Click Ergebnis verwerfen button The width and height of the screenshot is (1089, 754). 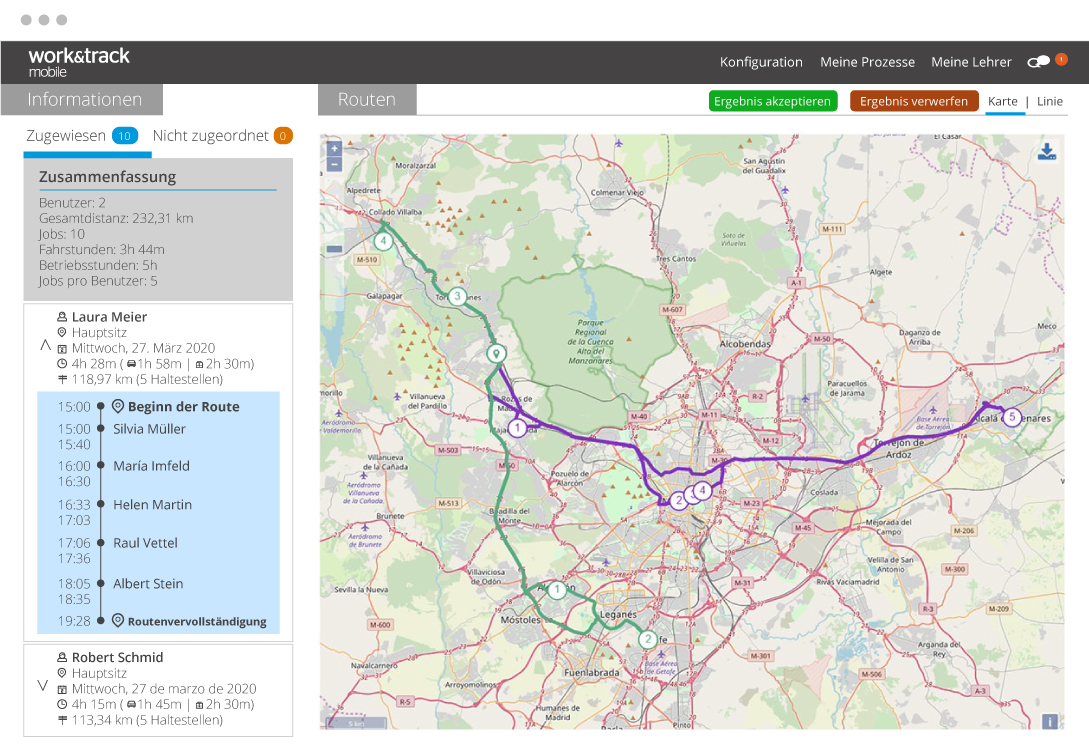pyautogui.click(x=914, y=101)
